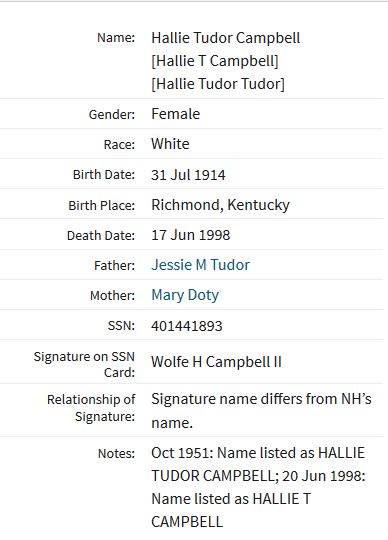The image size is (388, 540).
Task: Click the Death Date field label
Action: point(101,236)
